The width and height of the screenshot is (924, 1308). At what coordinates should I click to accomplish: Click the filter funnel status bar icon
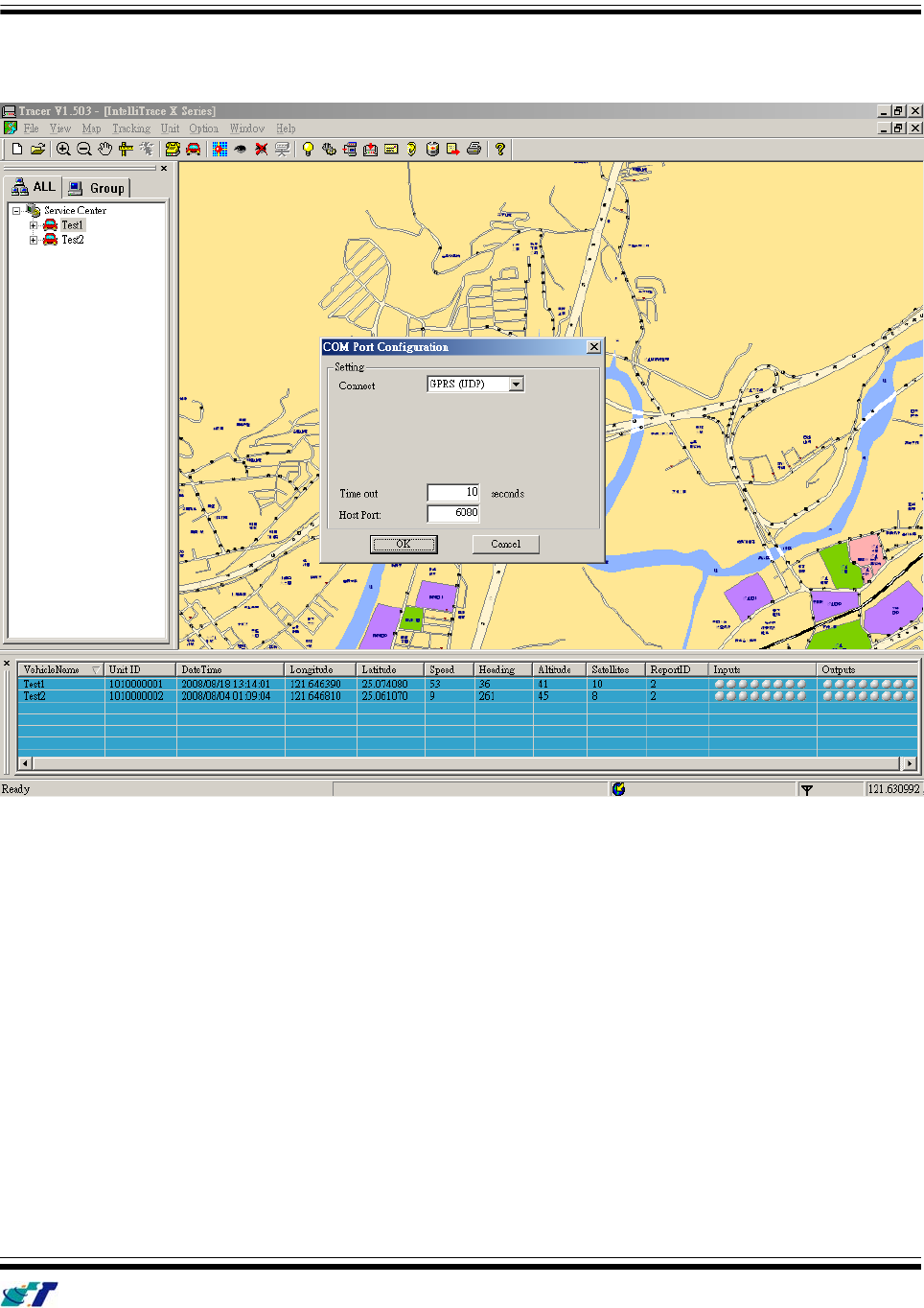pos(807,789)
